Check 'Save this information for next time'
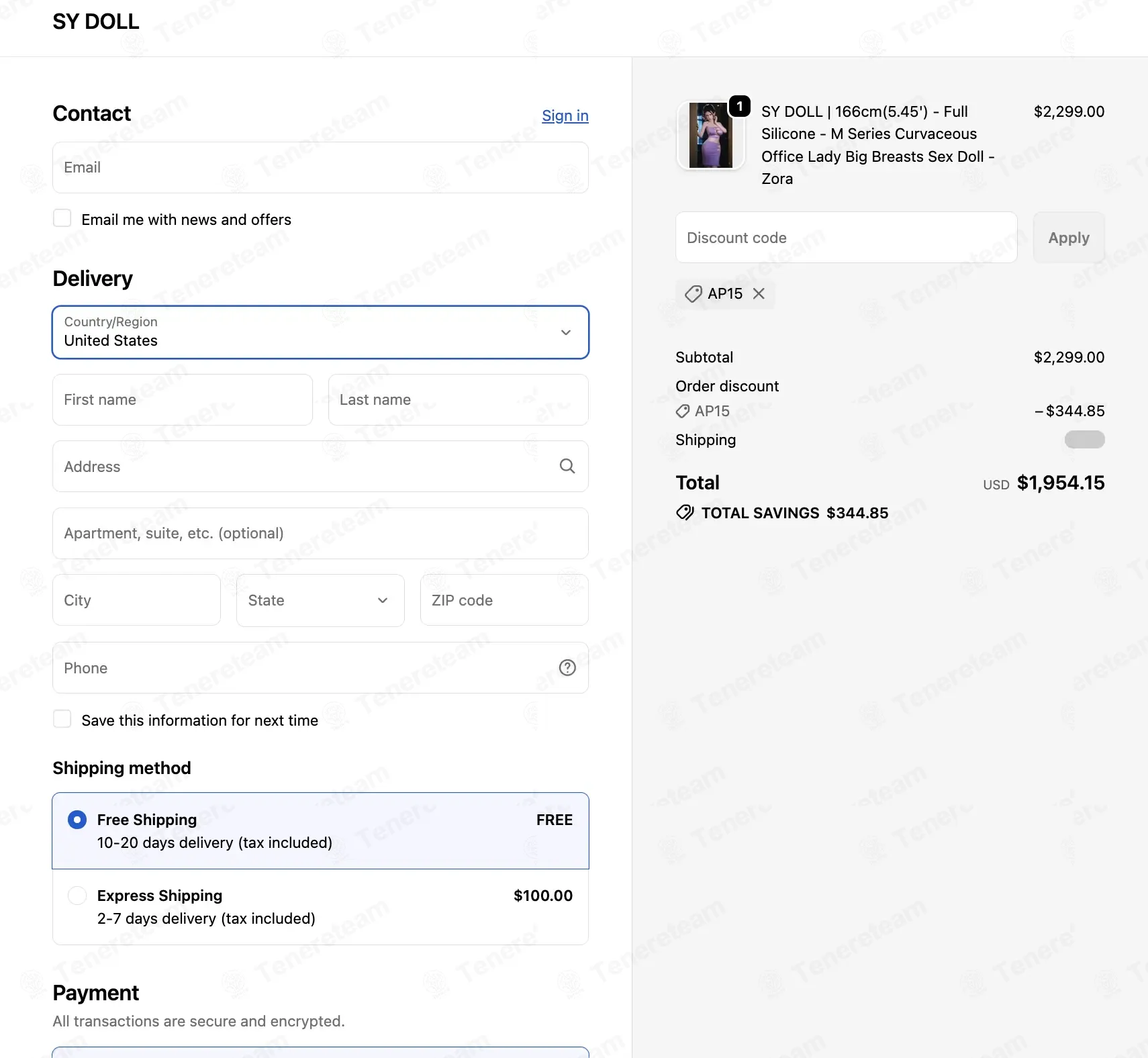The image size is (1148, 1058). coord(62,719)
